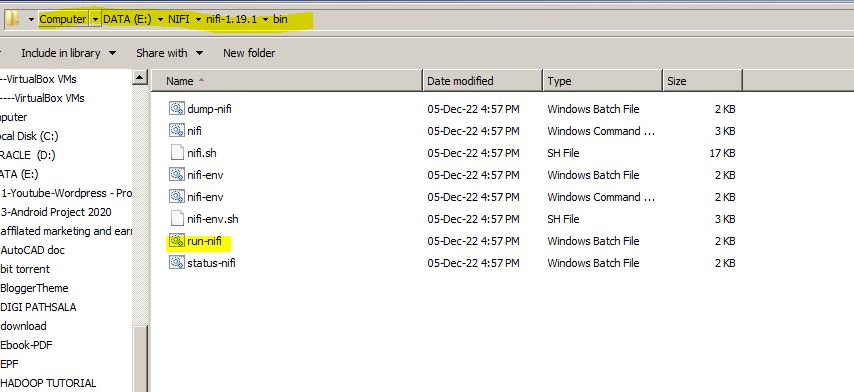This screenshot has width=854, height=392.
Task: Open the Include in library dropdown
Action: point(69,53)
